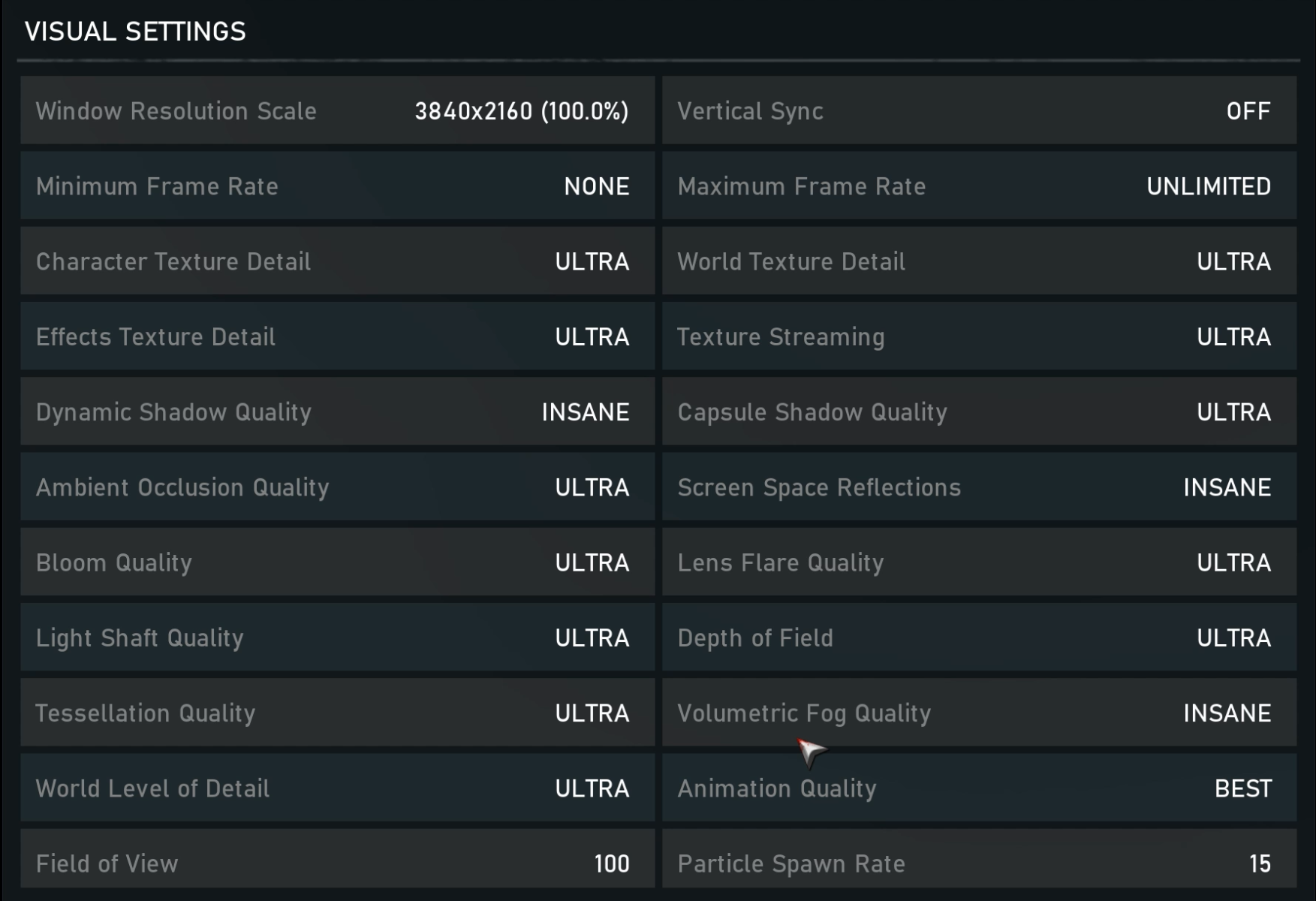Adjust the Field of View value

337,862
